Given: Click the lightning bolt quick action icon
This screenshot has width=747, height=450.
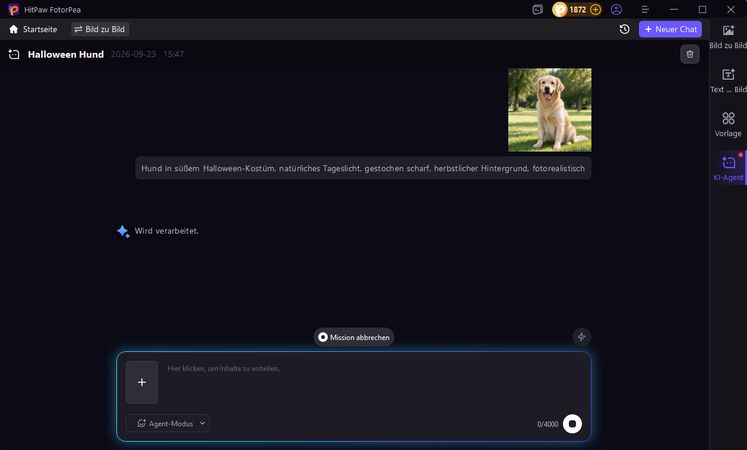Looking at the screenshot, I should pyautogui.click(x=581, y=337).
